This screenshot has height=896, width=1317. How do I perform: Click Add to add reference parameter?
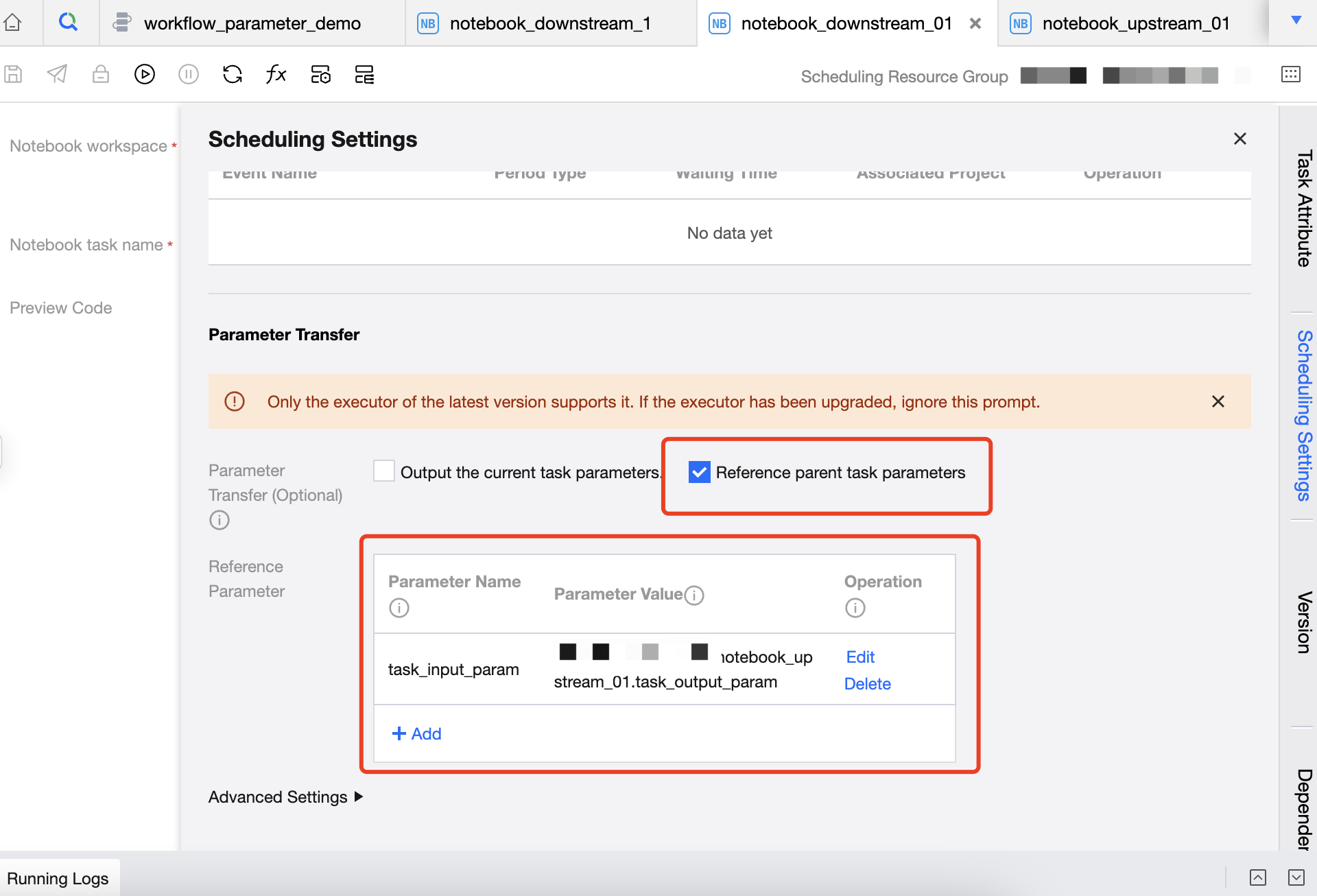click(x=416, y=733)
